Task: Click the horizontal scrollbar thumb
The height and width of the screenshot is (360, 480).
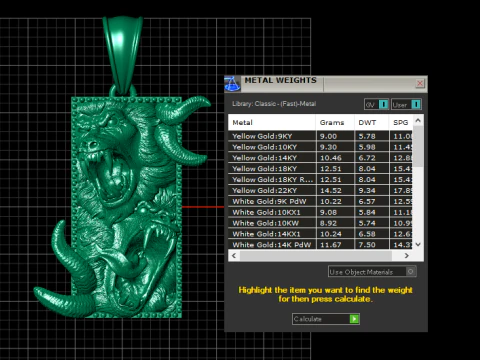Action: point(316,256)
